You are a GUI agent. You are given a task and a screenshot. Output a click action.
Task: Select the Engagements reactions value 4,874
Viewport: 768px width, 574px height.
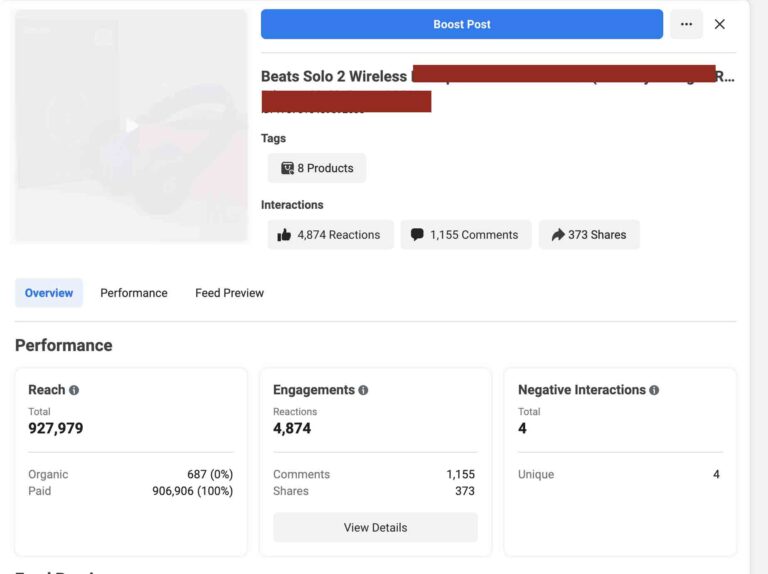click(292, 429)
